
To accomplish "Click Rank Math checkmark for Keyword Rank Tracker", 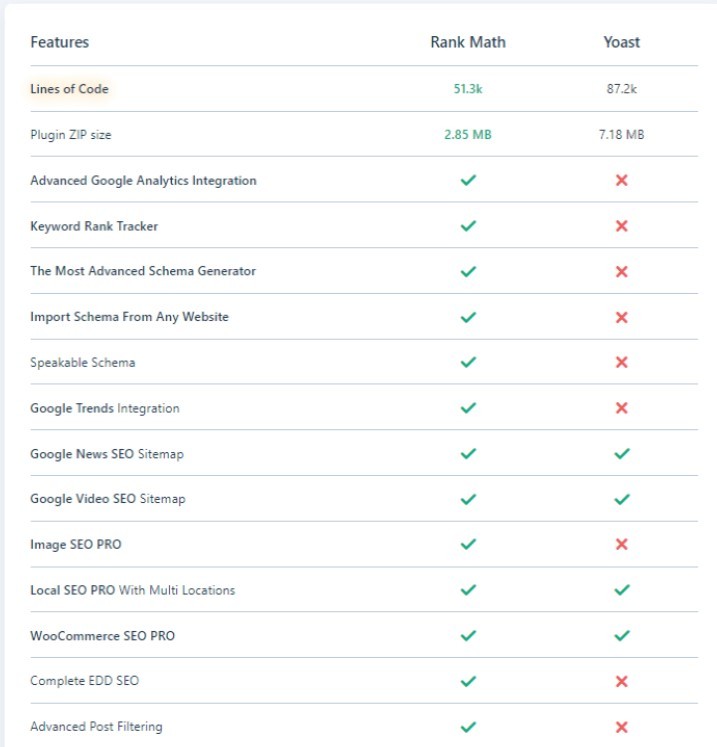I will click(468, 226).
